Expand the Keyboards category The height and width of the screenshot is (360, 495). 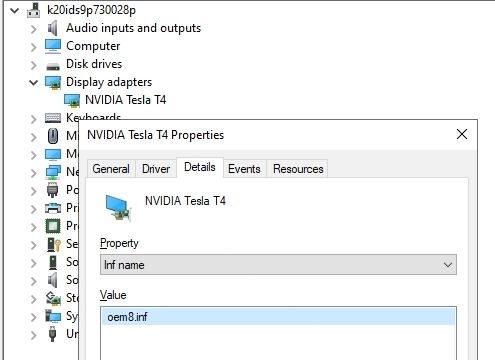tap(33, 119)
